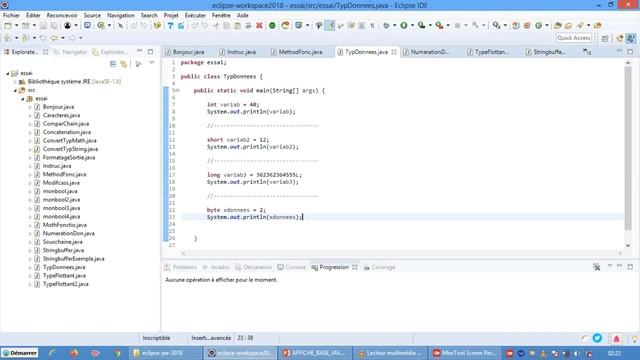Screen dimensions: 640x360
Task: Click the red notification icon in status bar
Action: click(x=616, y=338)
